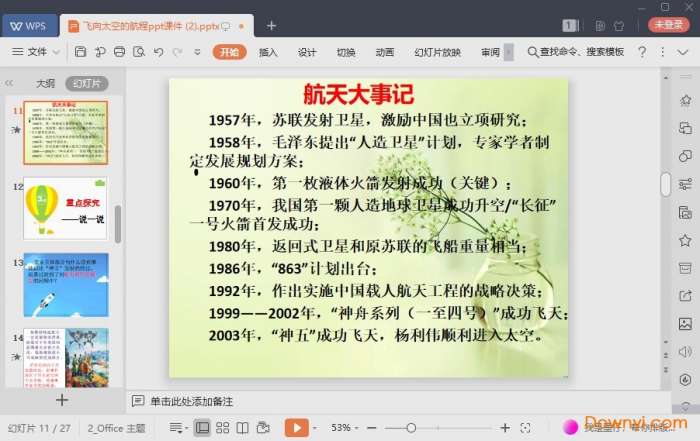Click the slide line starting 2003年
This screenshot has height=441, width=700.
coord(375,335)
